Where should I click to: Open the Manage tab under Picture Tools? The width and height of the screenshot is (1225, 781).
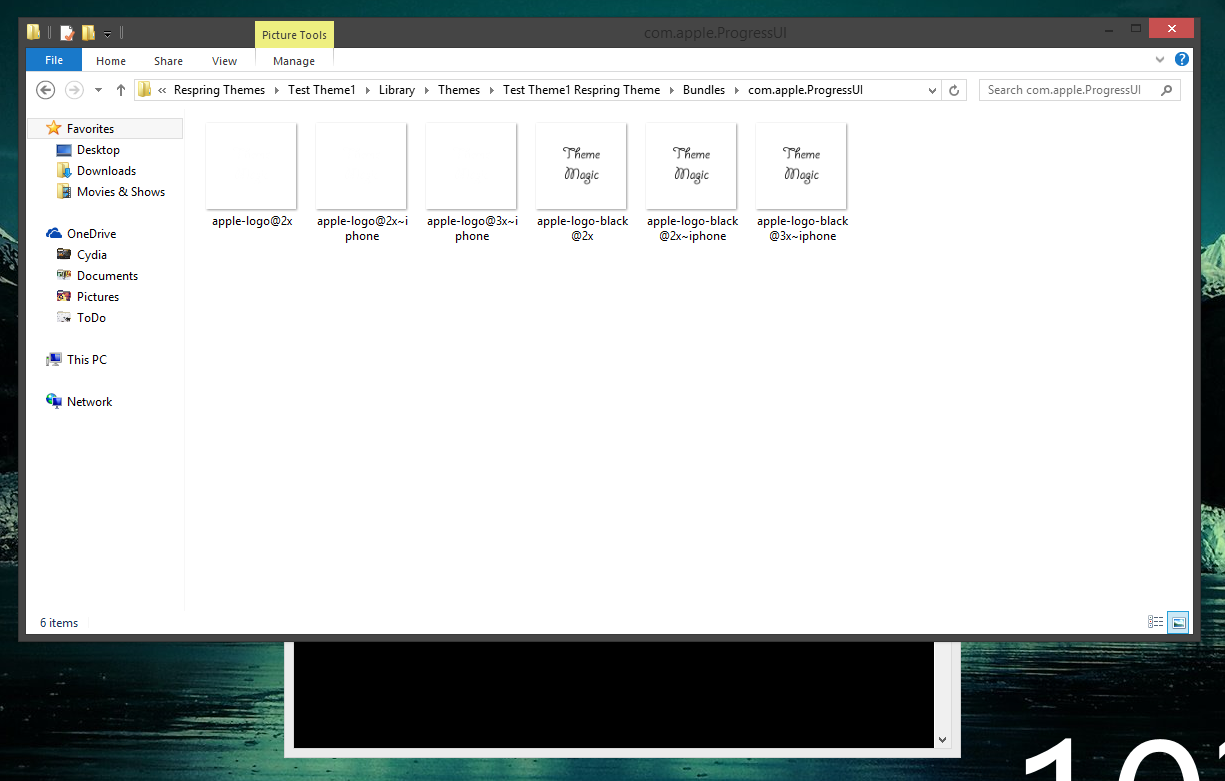[294, 61]
